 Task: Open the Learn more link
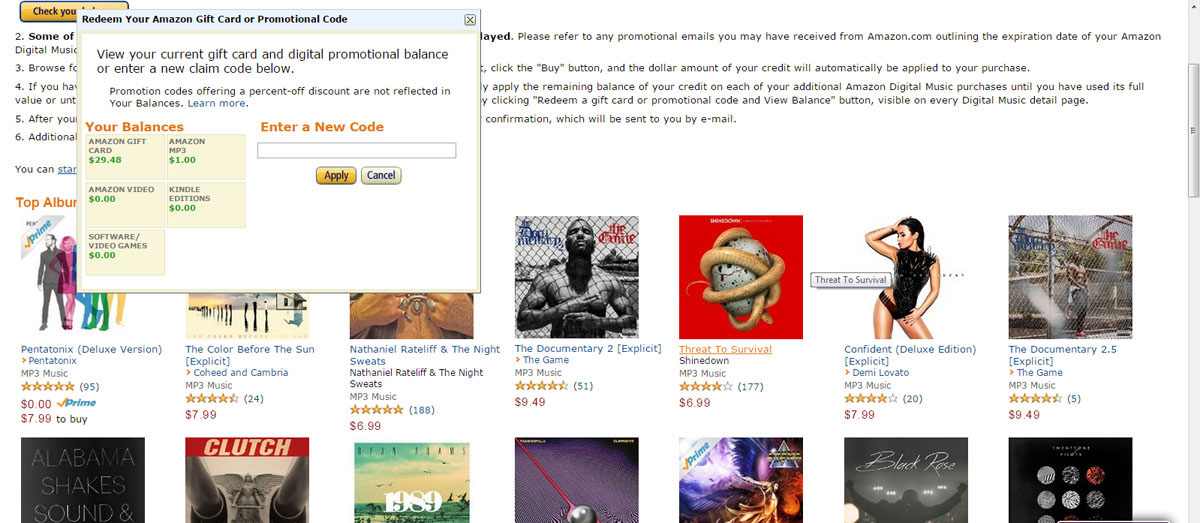pyautogui.click(x=216, y=103)
